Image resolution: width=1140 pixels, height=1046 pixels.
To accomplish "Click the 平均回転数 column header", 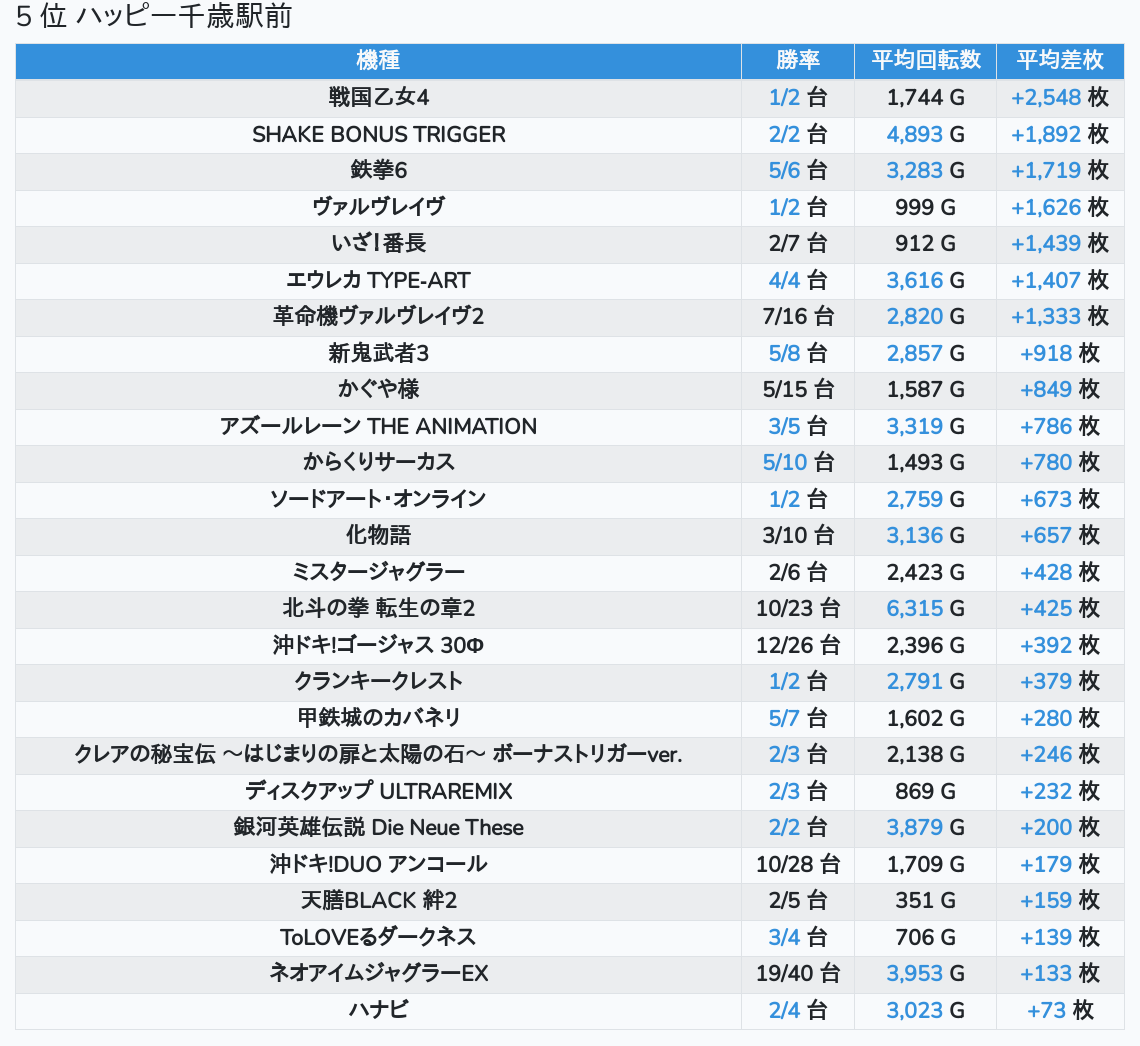I will (x=925, y=60).
